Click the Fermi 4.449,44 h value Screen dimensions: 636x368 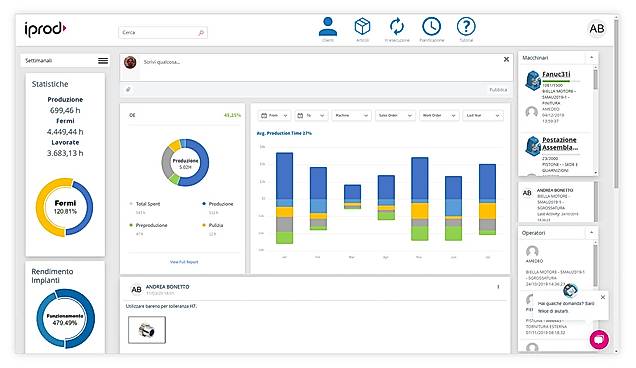click(x=65, y=132)
